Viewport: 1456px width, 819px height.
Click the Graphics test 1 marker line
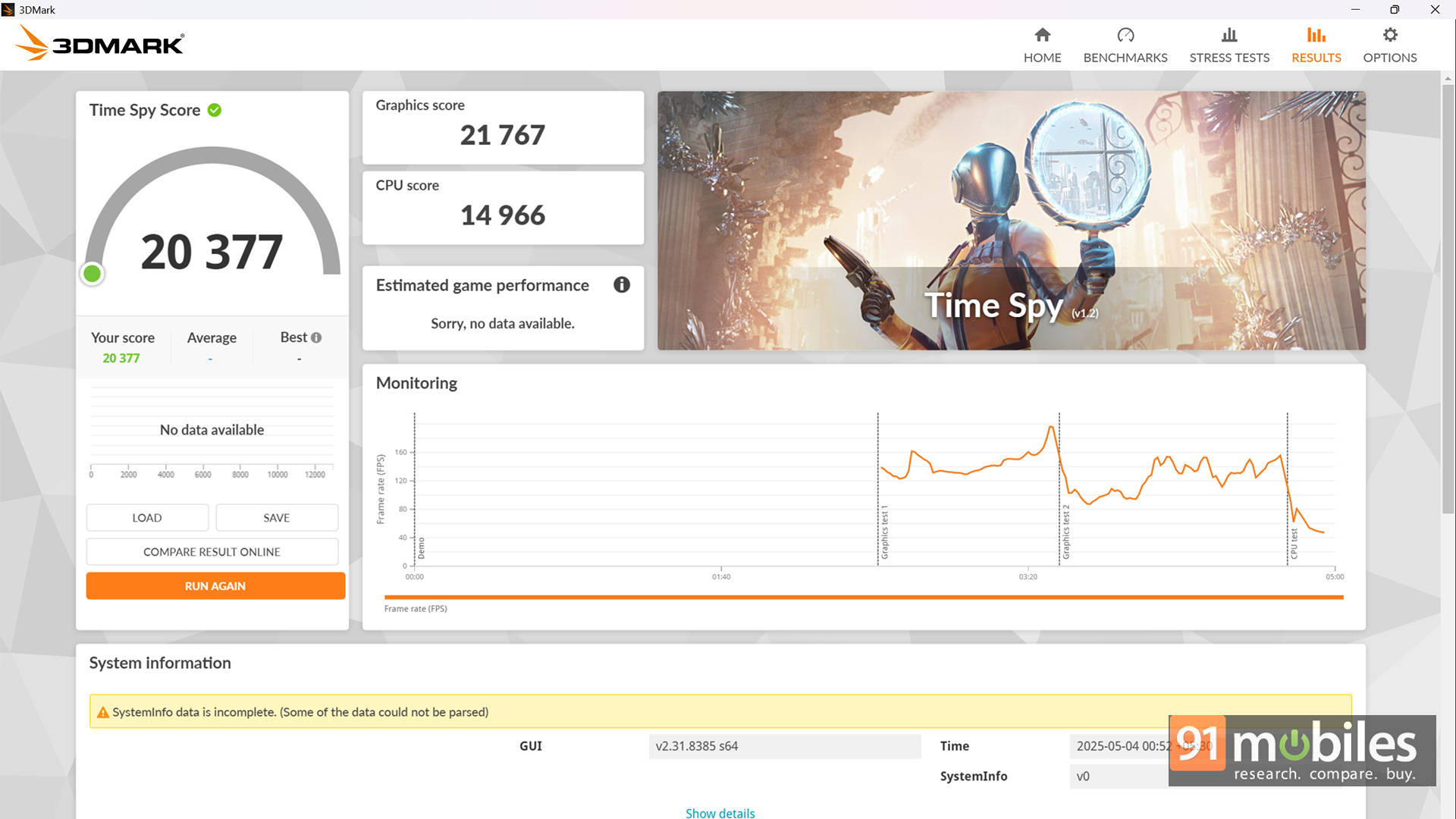pyautogui.click(x=878, y=489)
